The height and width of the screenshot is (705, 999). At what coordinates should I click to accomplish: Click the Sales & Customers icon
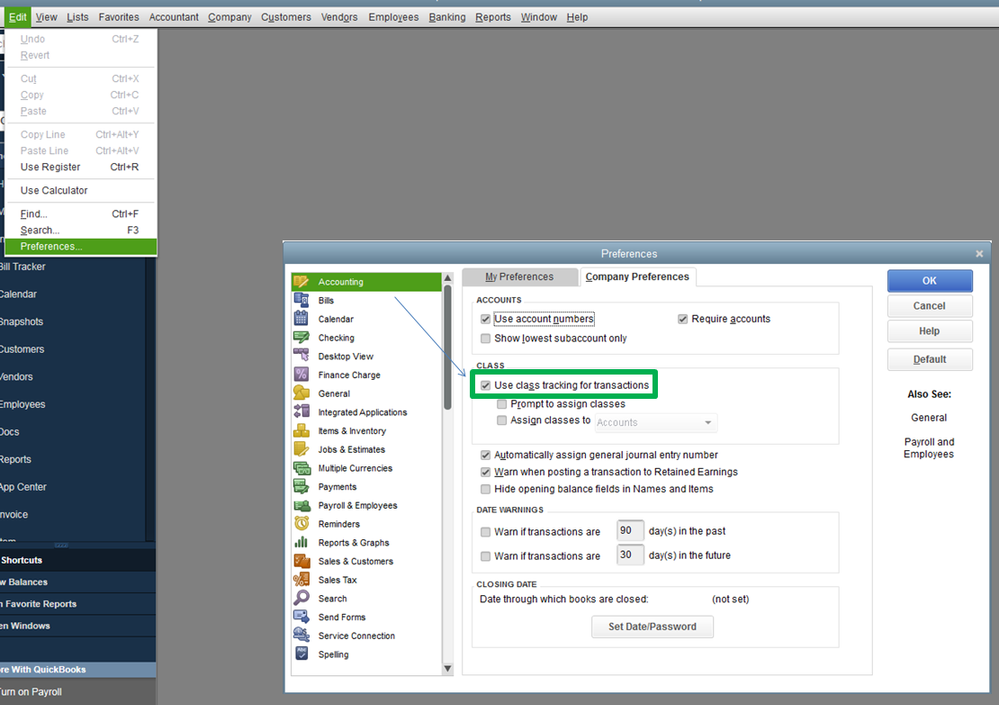pos(301,561)
